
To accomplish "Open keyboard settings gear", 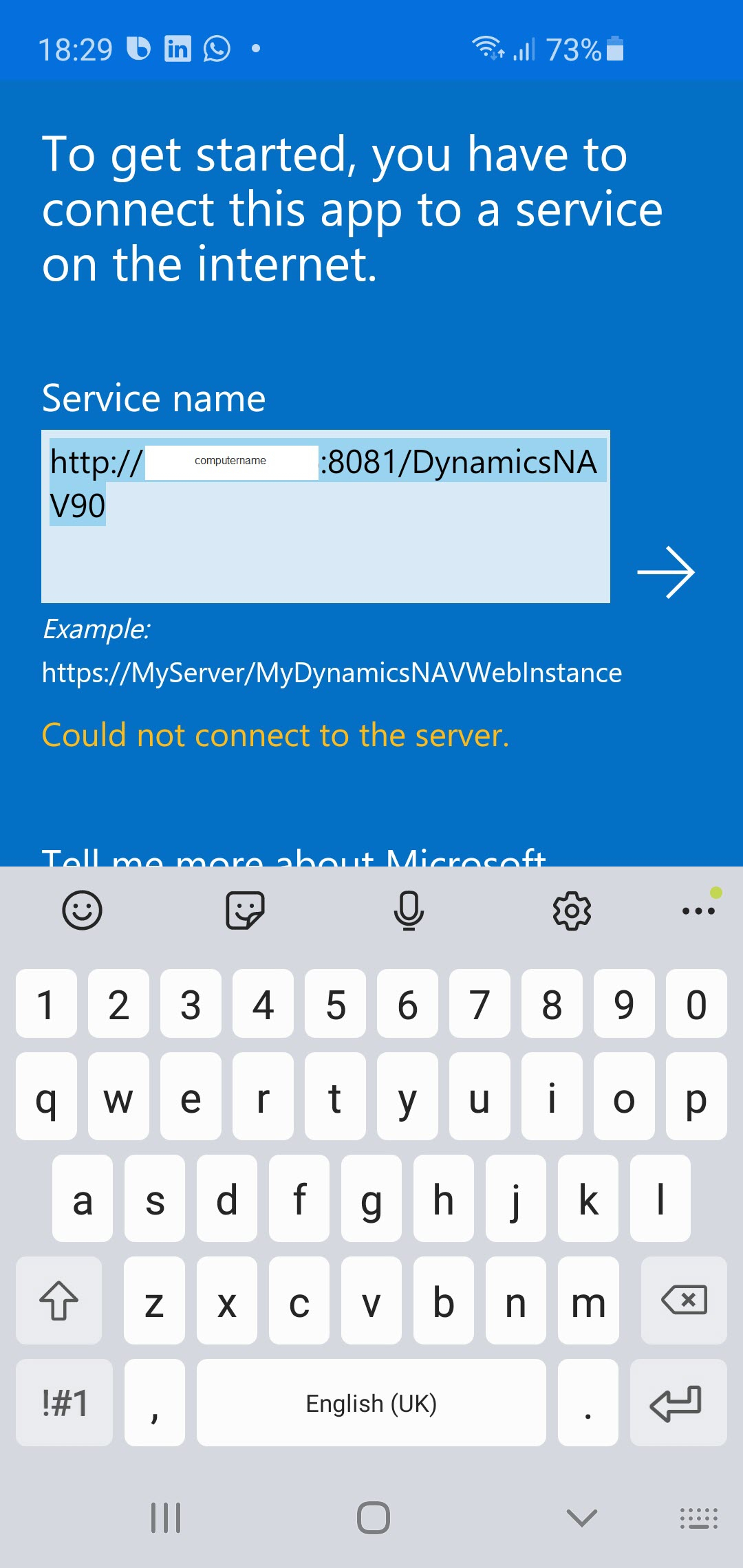I will pos(572,911).
